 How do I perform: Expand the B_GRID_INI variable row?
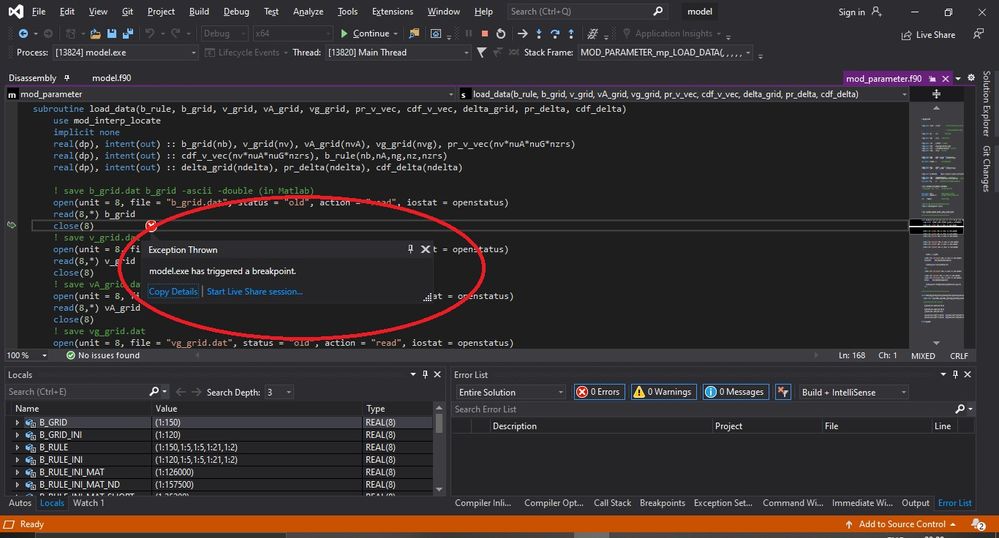point(17,435)
